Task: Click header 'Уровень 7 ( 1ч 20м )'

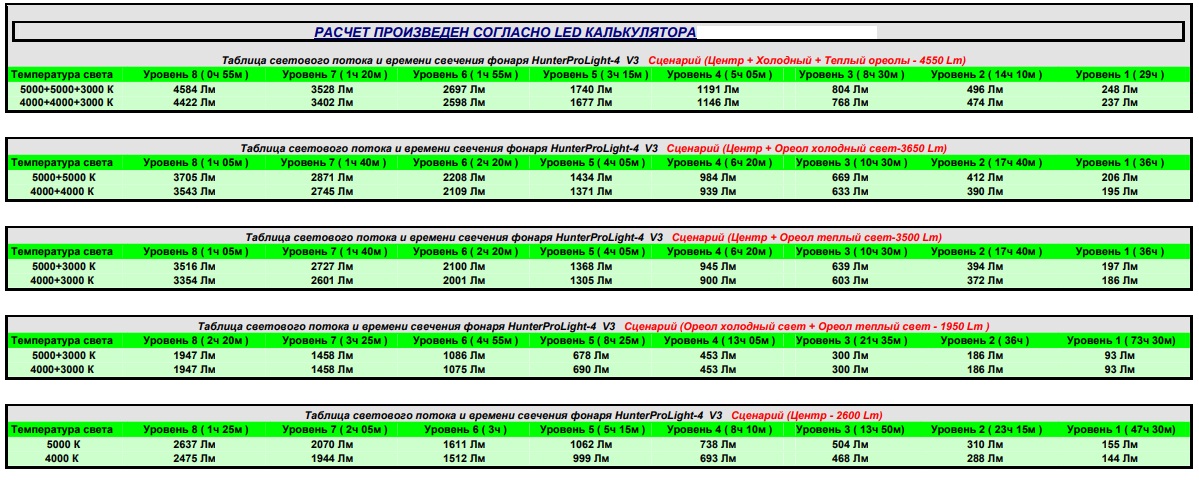Action: (x=334, y=74)
